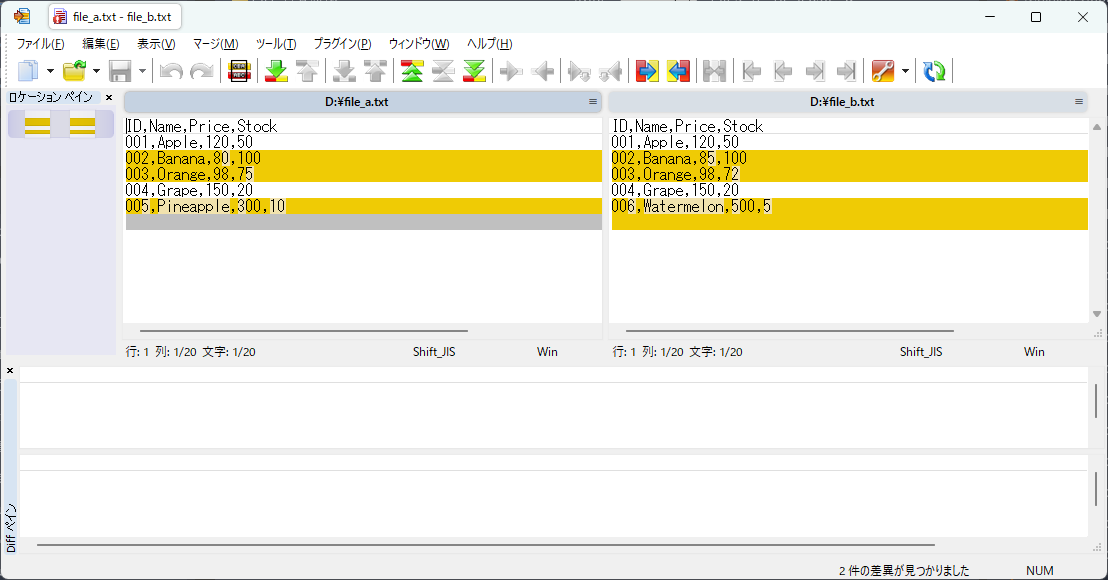The image size is (1108, 580).
Task: Open the マージ(M) menu
Action: 215,44
